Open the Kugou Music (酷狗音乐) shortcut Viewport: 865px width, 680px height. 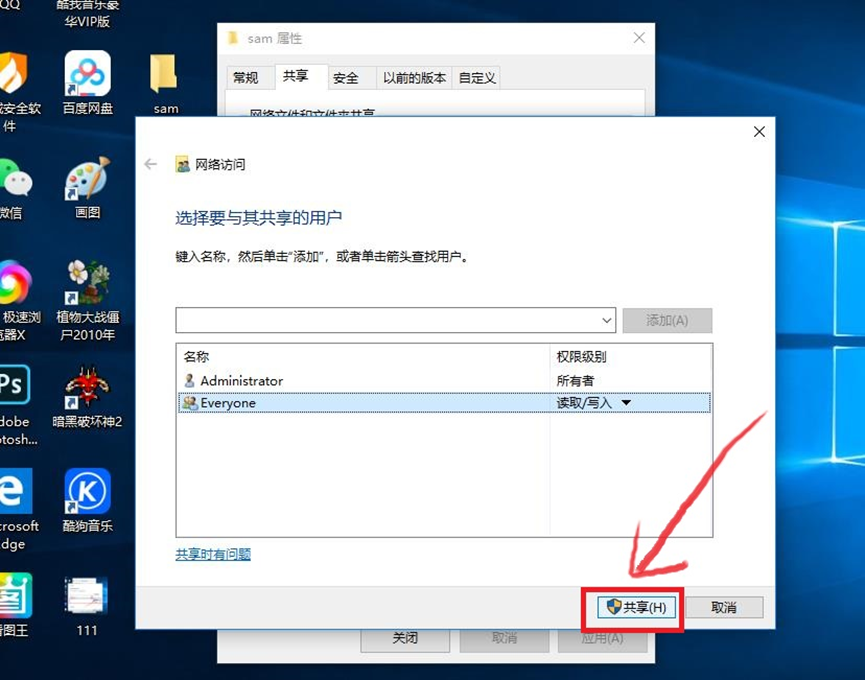(88, 491)
